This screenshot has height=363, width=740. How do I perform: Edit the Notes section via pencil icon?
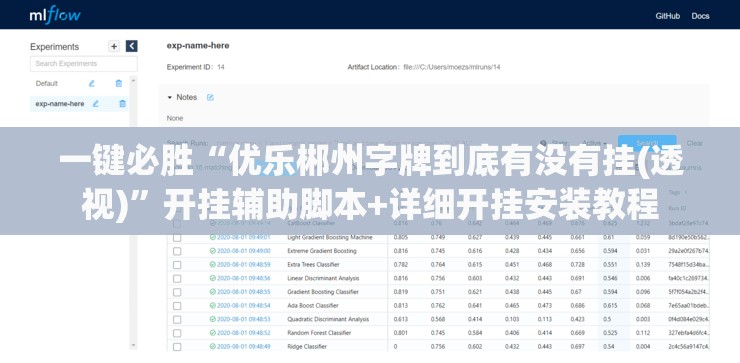(x=210, y=97)
